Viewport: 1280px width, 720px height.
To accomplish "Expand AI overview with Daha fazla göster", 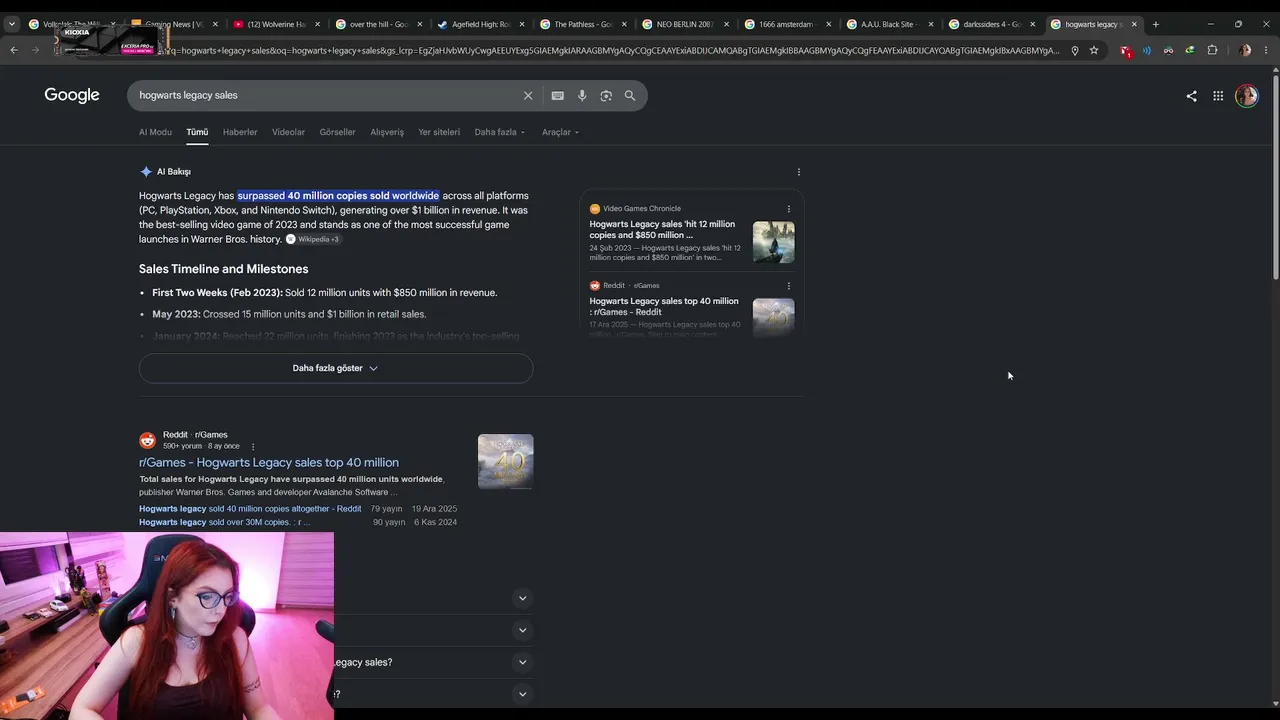I will [x=336, y=368].
